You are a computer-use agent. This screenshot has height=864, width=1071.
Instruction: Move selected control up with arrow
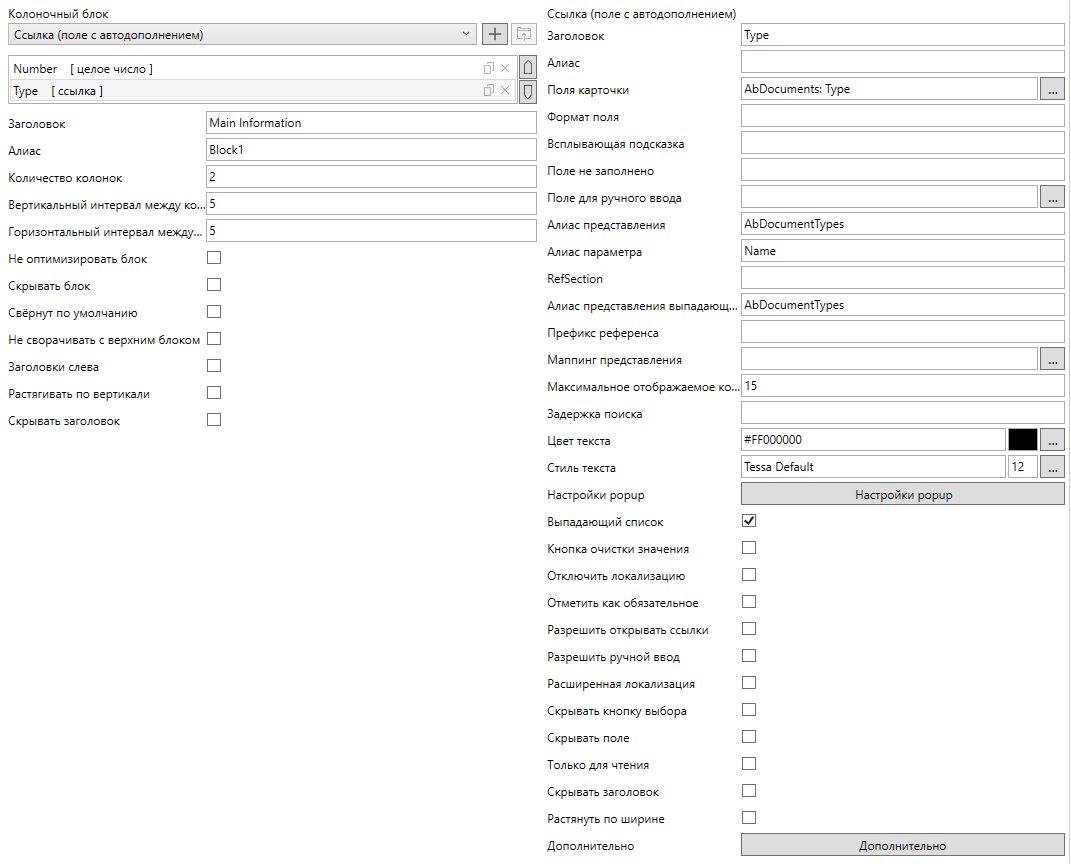[x=529, y=68]
